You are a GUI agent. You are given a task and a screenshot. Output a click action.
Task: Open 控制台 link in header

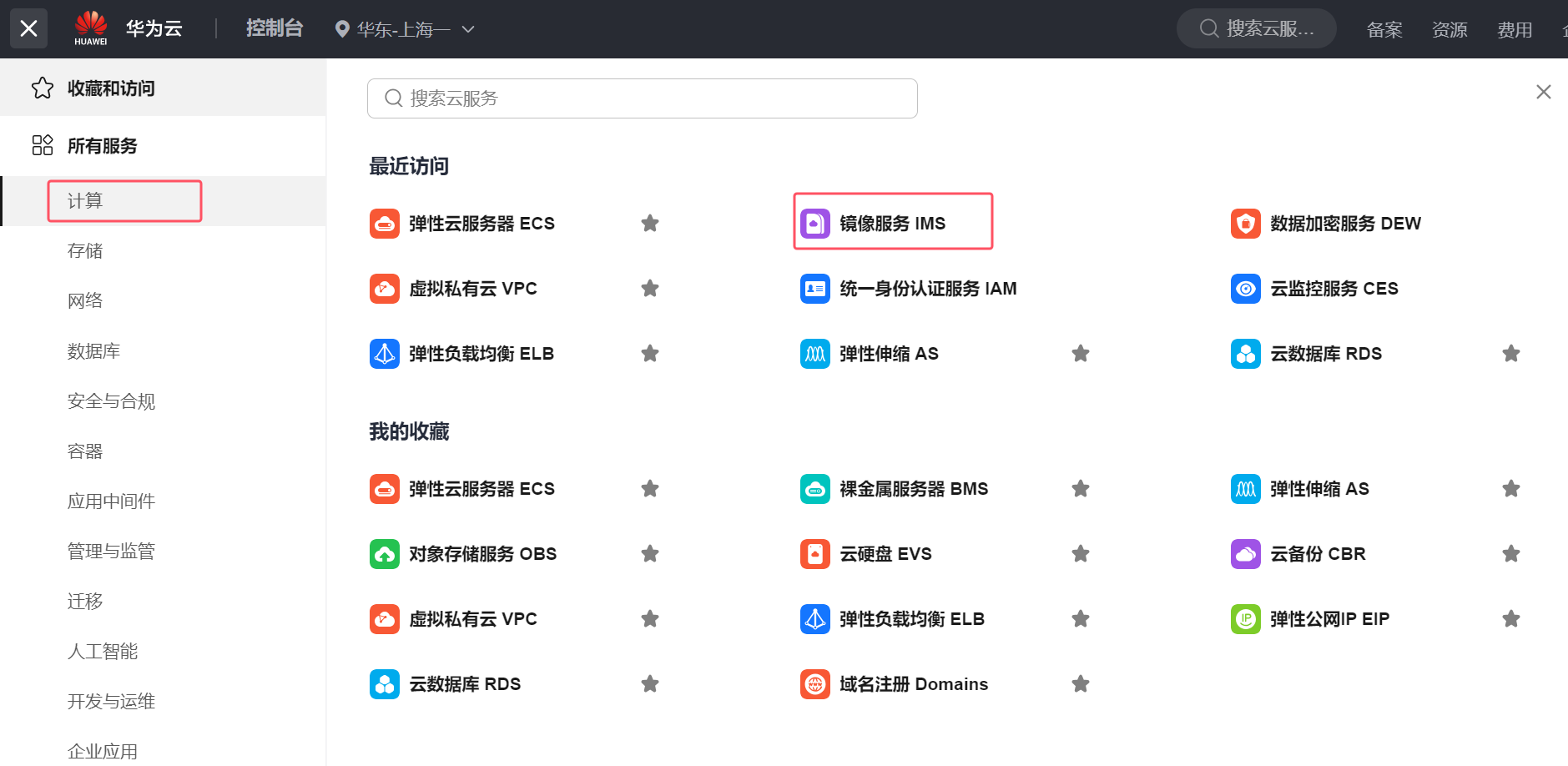[x=275, y=28]
